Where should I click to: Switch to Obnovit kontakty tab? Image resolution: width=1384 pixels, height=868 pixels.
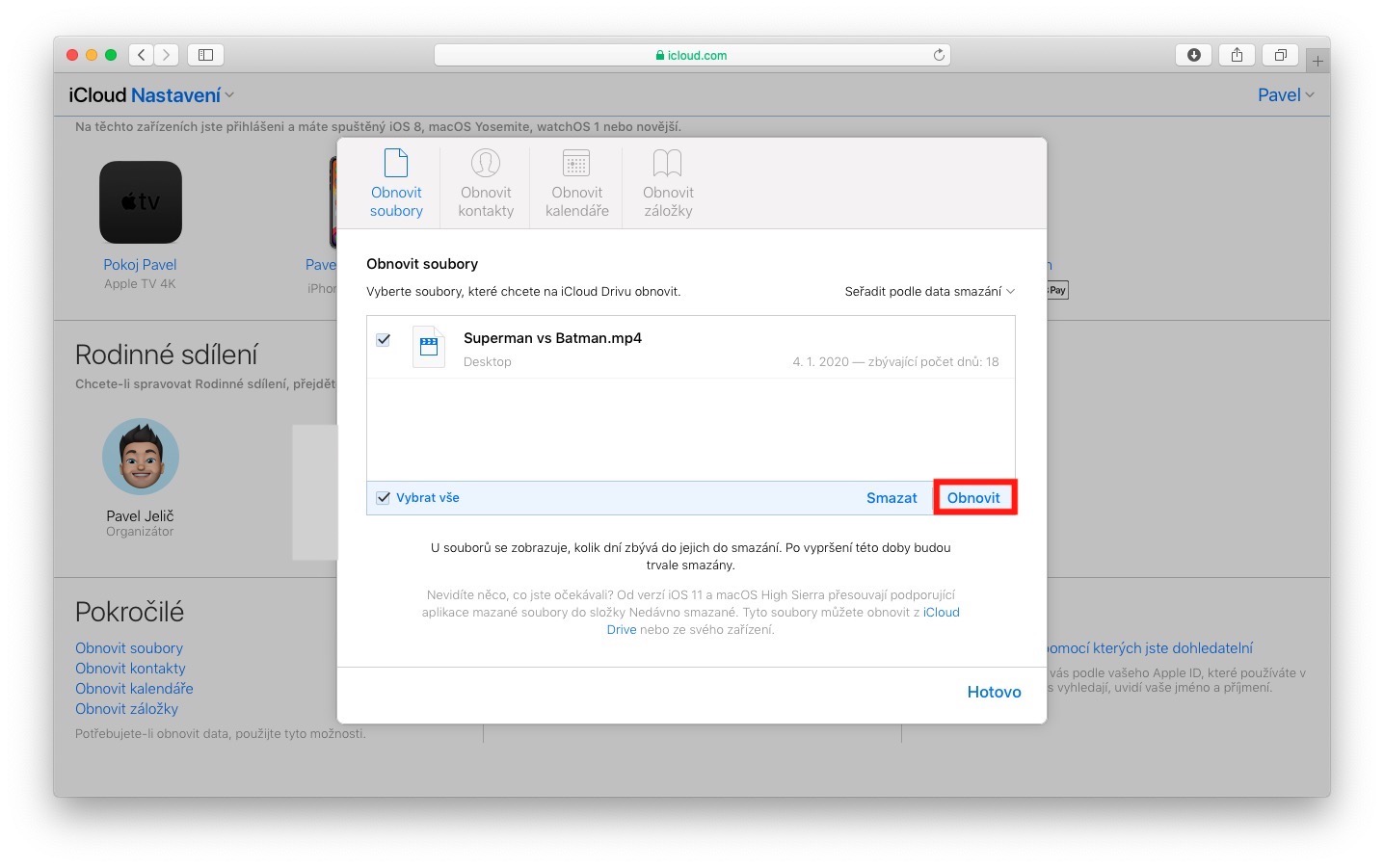tap(486, 183)
